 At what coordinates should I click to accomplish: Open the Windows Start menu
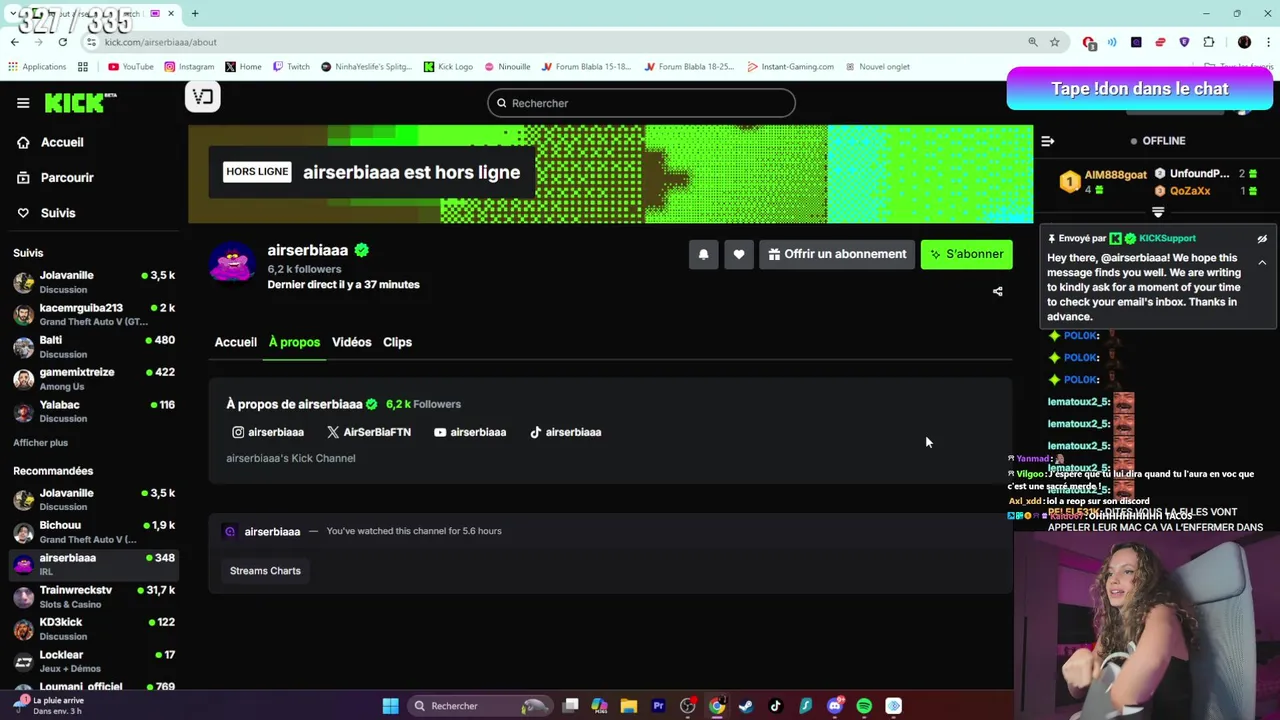tap(391, 706)
